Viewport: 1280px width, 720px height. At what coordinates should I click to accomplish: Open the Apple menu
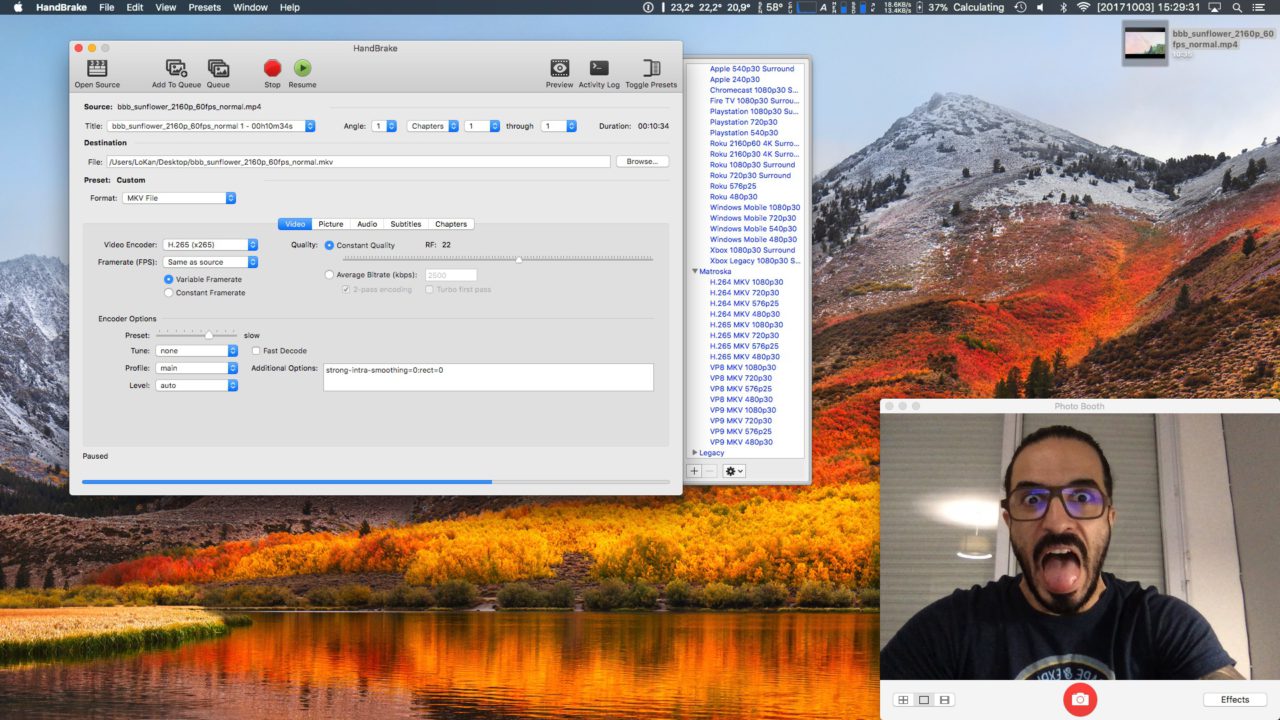coord(18,7)
